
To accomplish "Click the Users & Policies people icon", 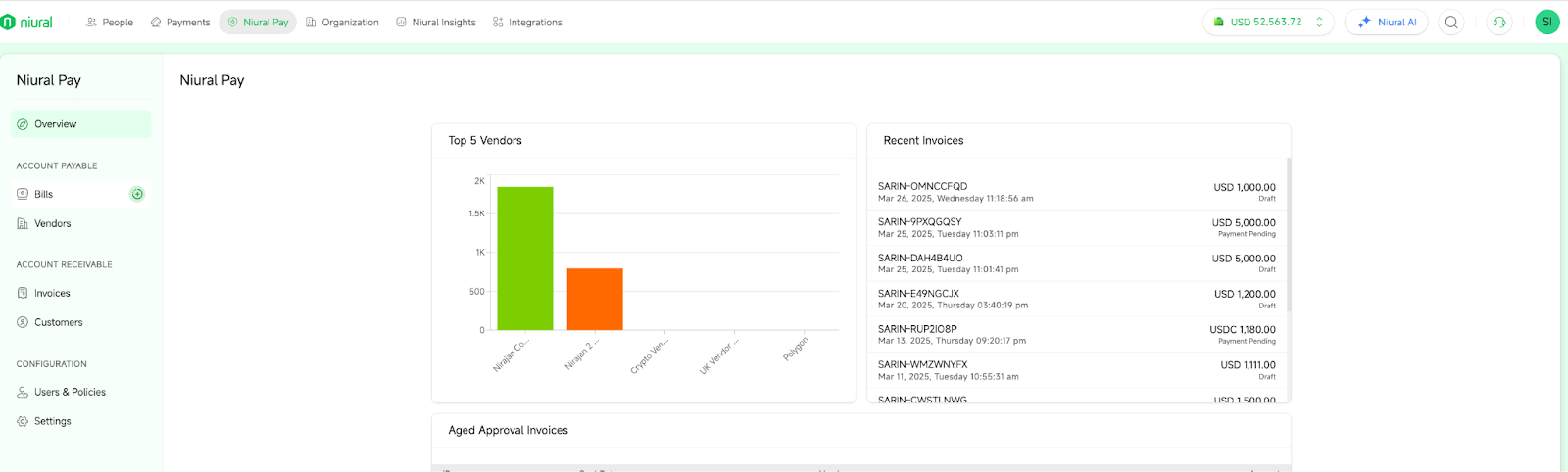I will pyautogui.click(x=23, y=392).
